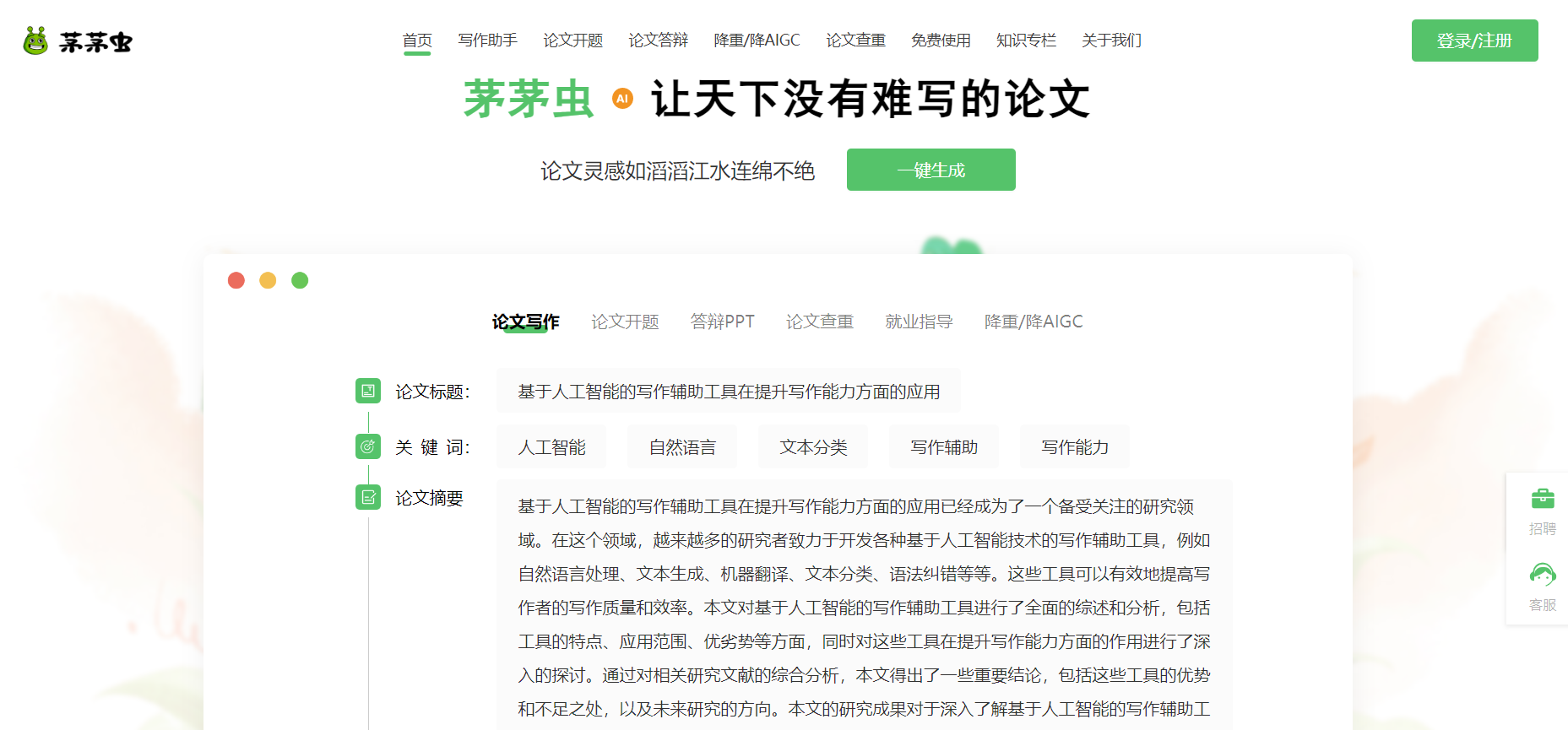Click the red window dot
This screenshot has width=1568, height=730.
(x=236, y=280)
